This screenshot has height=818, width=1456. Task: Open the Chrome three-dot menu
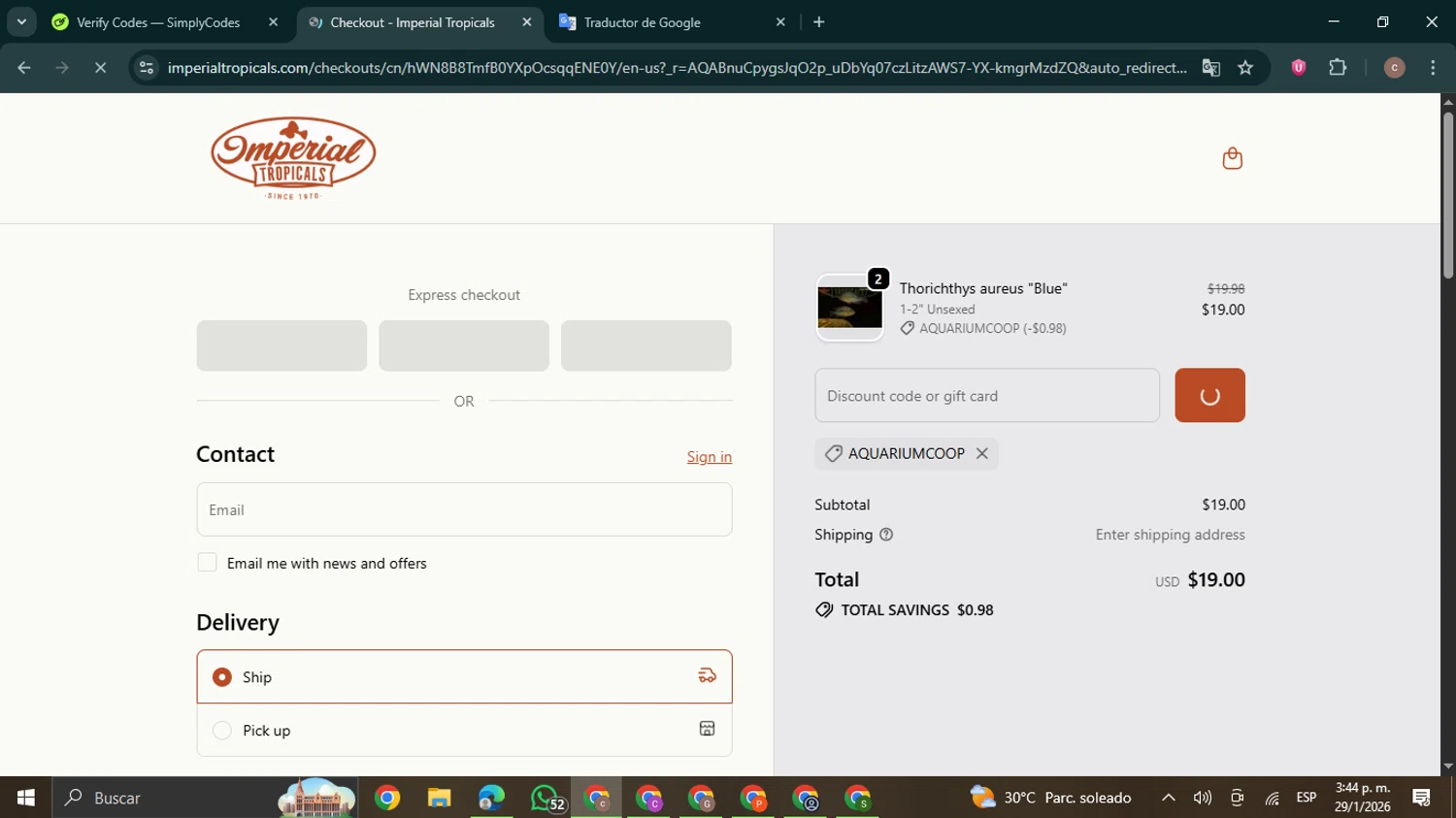(1433, 68)
